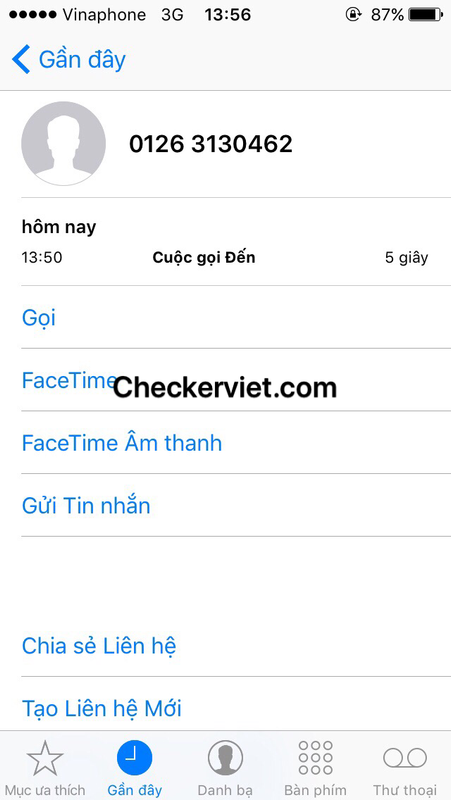Select Tạo Liên hệ Mới

236,708
